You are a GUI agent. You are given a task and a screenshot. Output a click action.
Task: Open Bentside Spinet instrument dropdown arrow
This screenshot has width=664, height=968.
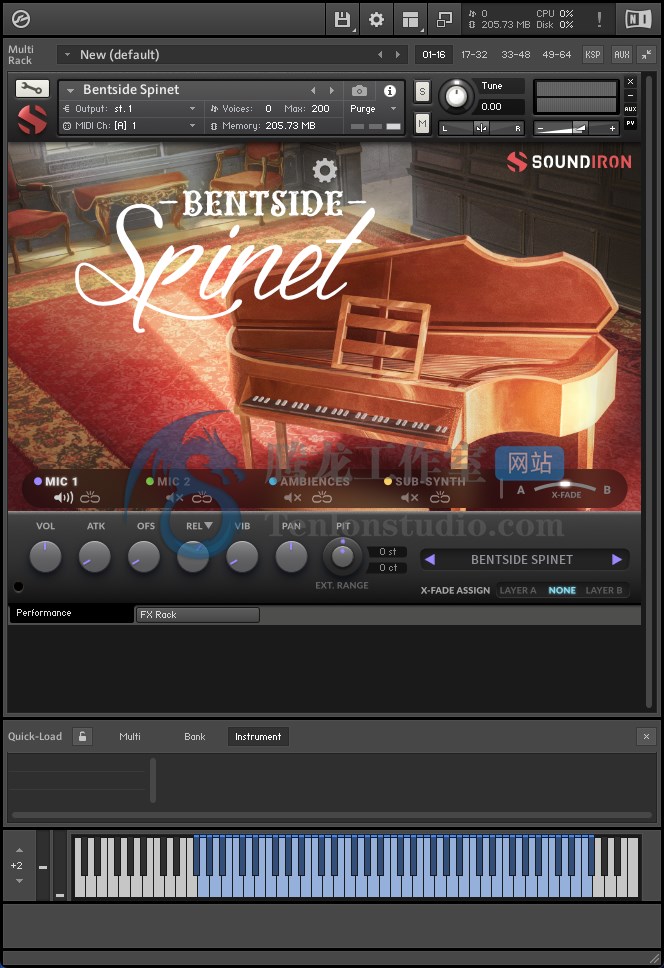coord(70,90)
